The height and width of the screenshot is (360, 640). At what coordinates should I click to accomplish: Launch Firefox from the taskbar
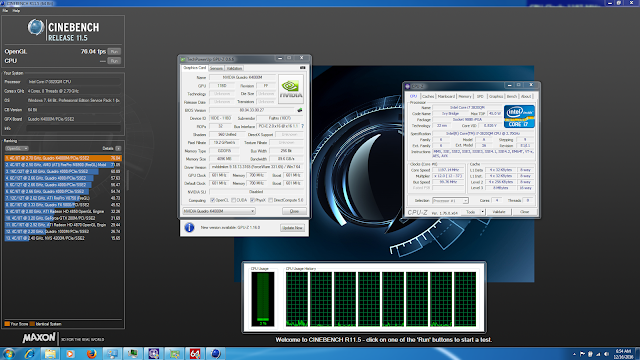click(91, 354)
